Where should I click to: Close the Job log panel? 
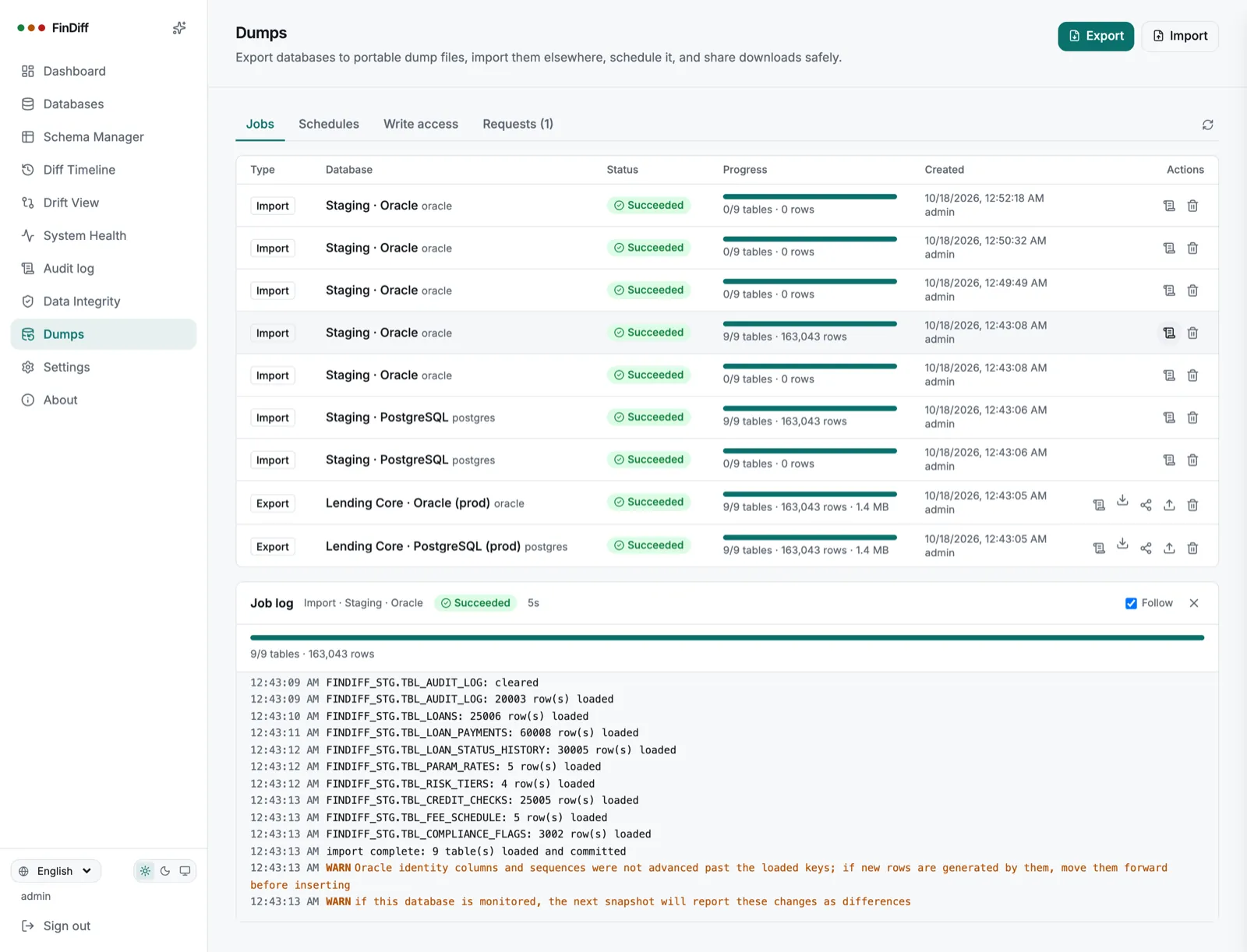pyautogui.click(x=1194, y=603)
